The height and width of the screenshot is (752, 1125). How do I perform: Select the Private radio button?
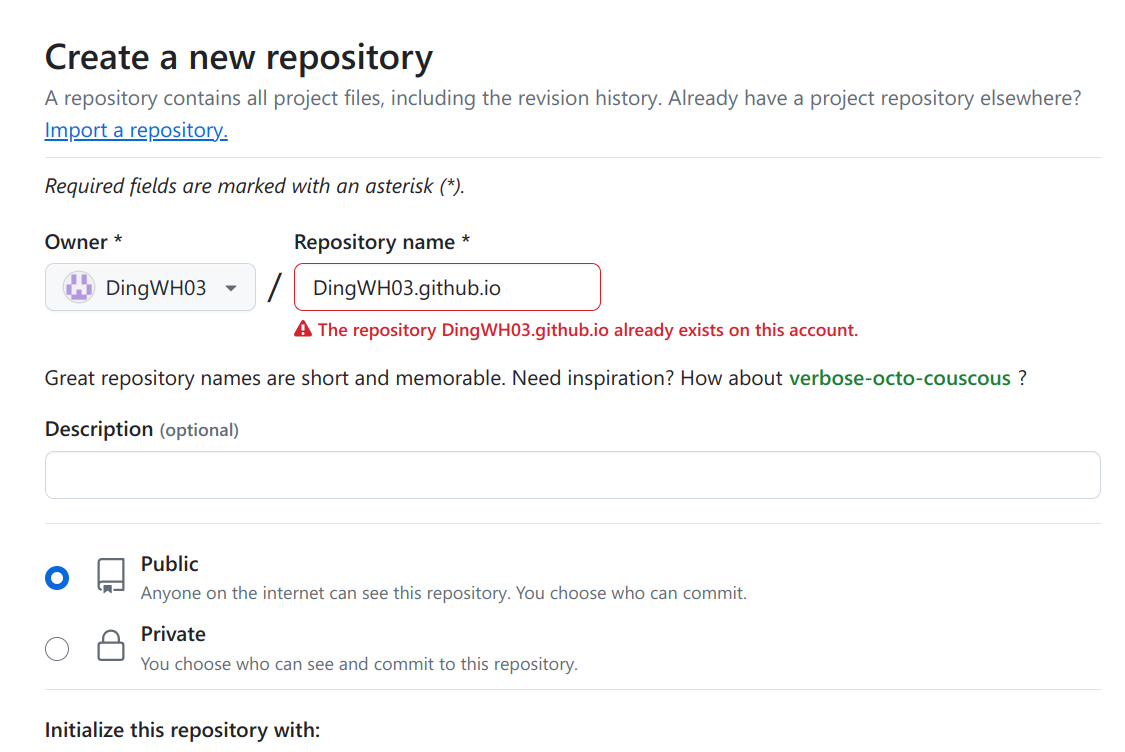tap(58, 649)
